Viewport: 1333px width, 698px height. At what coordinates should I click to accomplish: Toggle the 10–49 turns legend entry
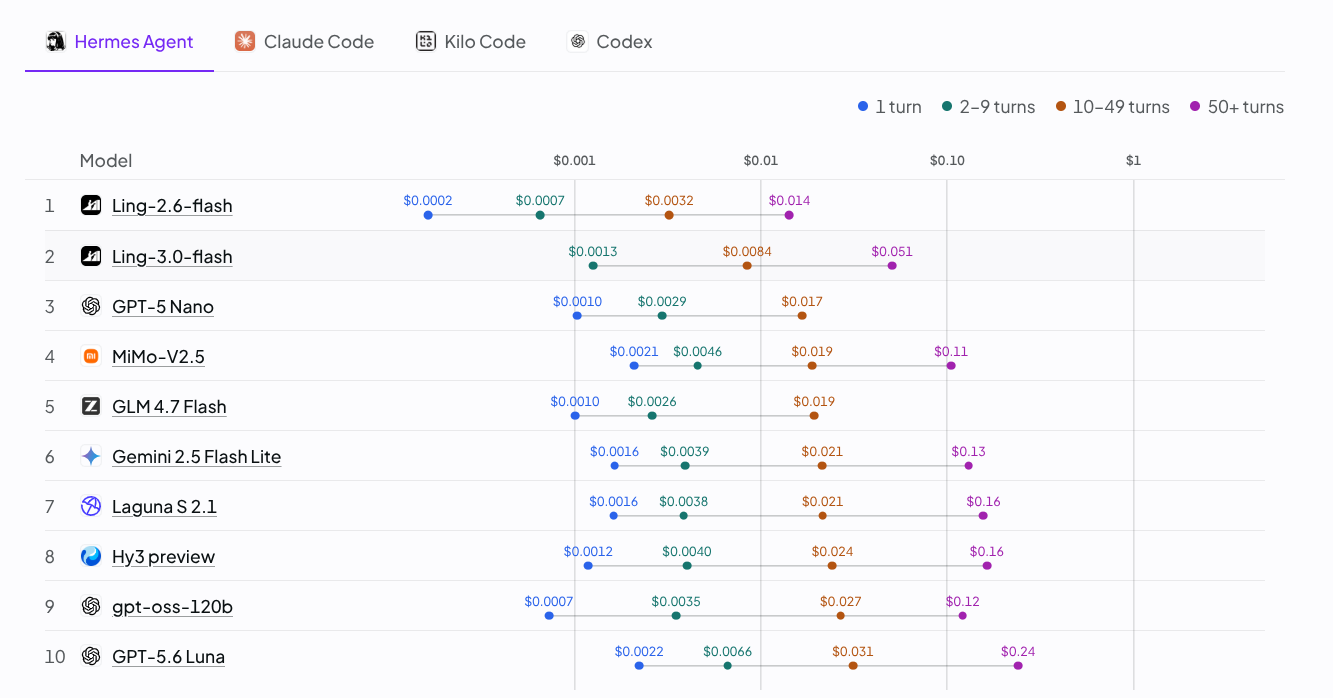[x=1112, y=107]
